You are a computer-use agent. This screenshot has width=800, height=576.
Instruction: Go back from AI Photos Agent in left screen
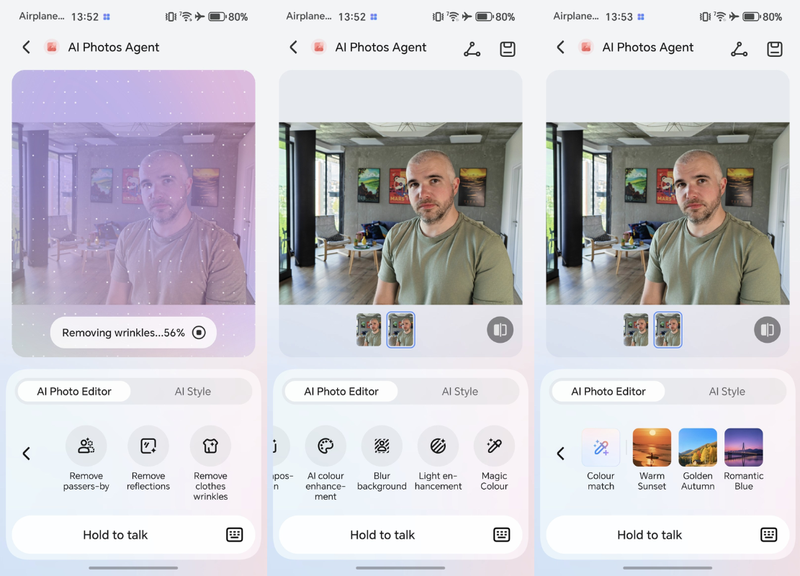pos(27,47)
